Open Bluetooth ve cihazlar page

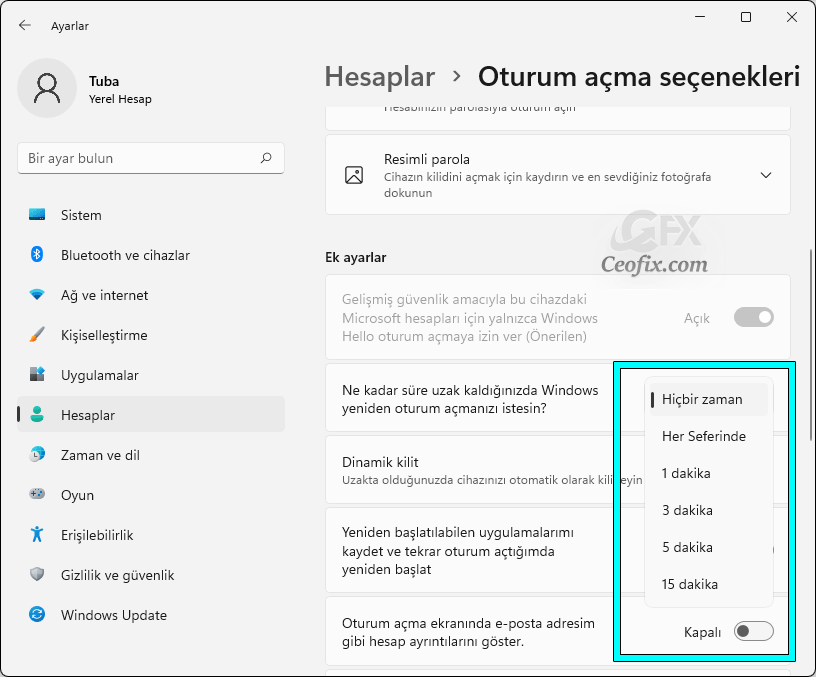[x=151, y=255]
